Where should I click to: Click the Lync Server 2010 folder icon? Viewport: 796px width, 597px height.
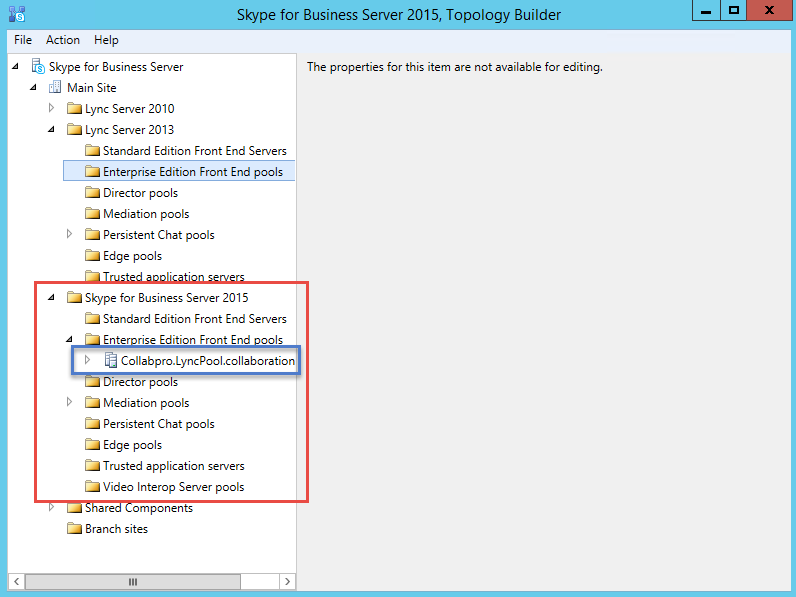(x=75, y=109)
